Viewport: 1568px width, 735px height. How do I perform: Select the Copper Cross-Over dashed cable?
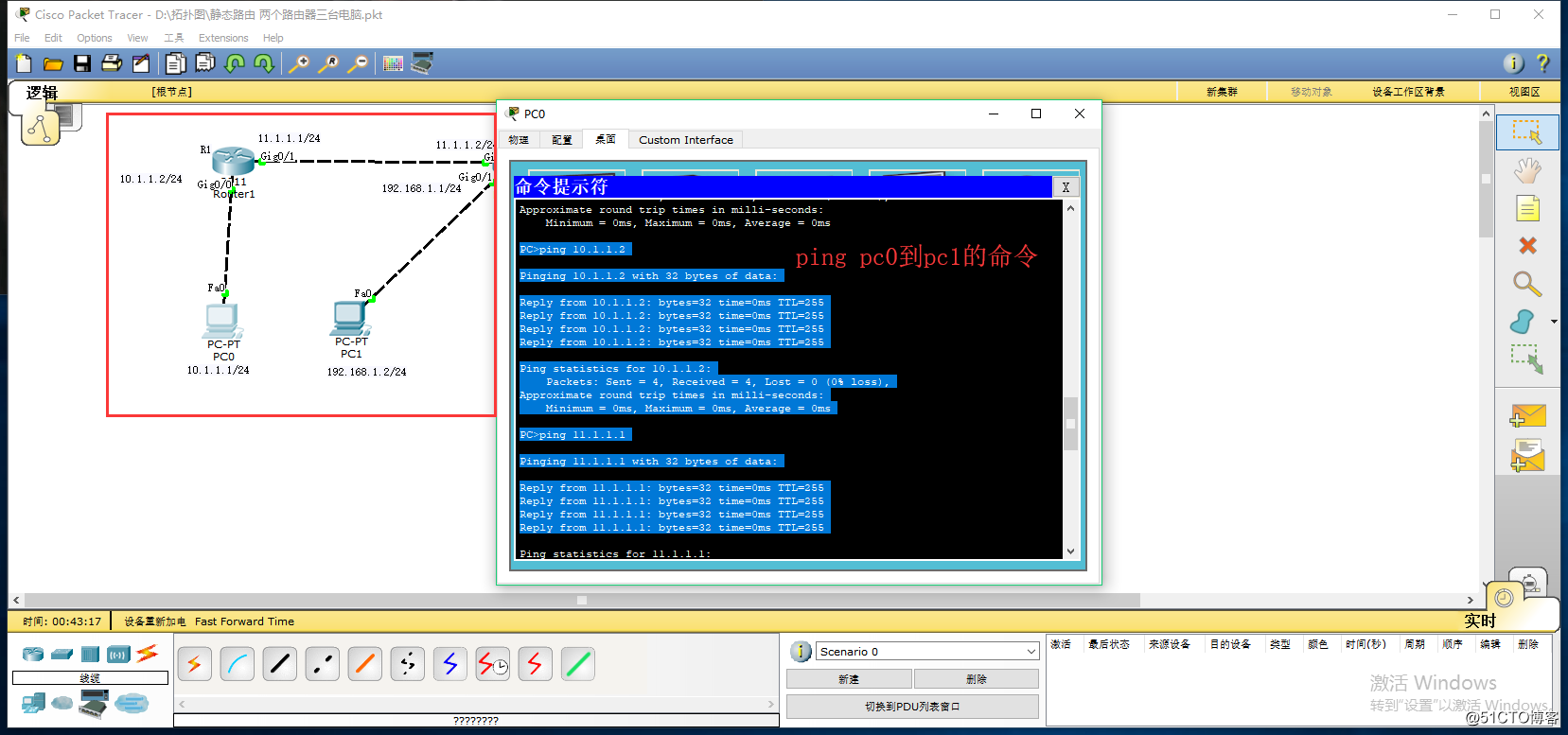[322, 664]
